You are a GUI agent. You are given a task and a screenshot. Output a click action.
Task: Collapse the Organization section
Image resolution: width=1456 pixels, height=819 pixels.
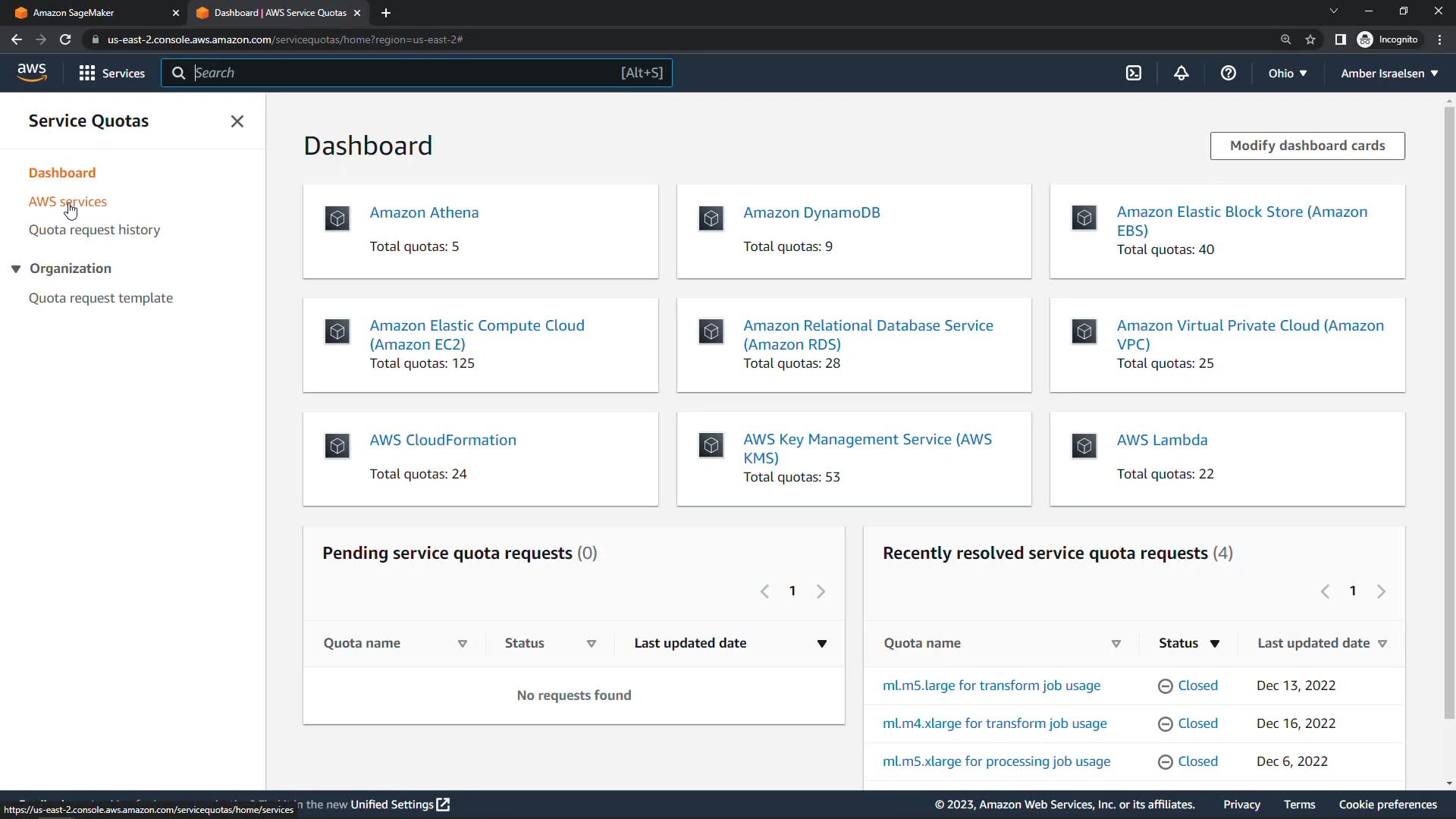(x=16, y=268)
